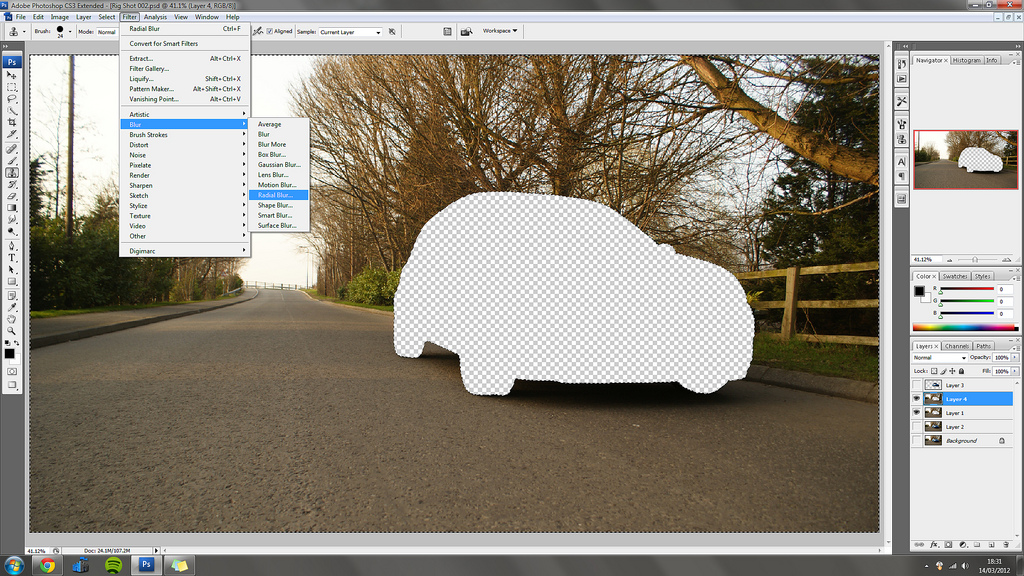1024x576 pixels.
Task: Select the Hand tool
Action: [12, 319]
